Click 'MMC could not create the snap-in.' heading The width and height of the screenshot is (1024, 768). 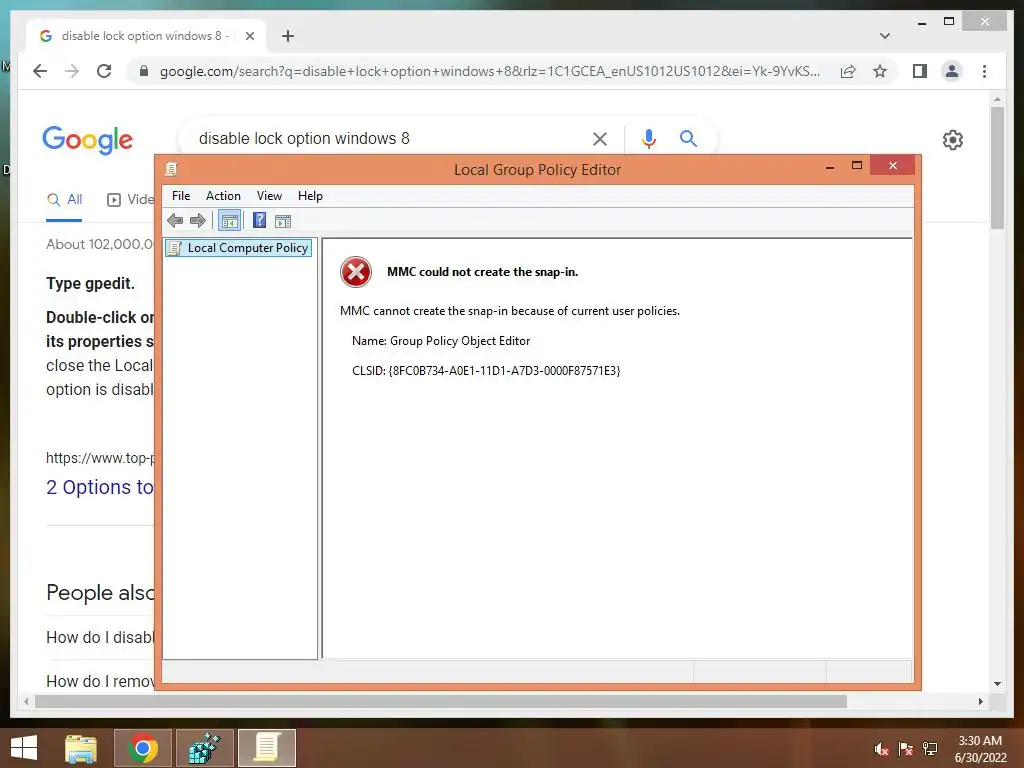pos(483,272)
